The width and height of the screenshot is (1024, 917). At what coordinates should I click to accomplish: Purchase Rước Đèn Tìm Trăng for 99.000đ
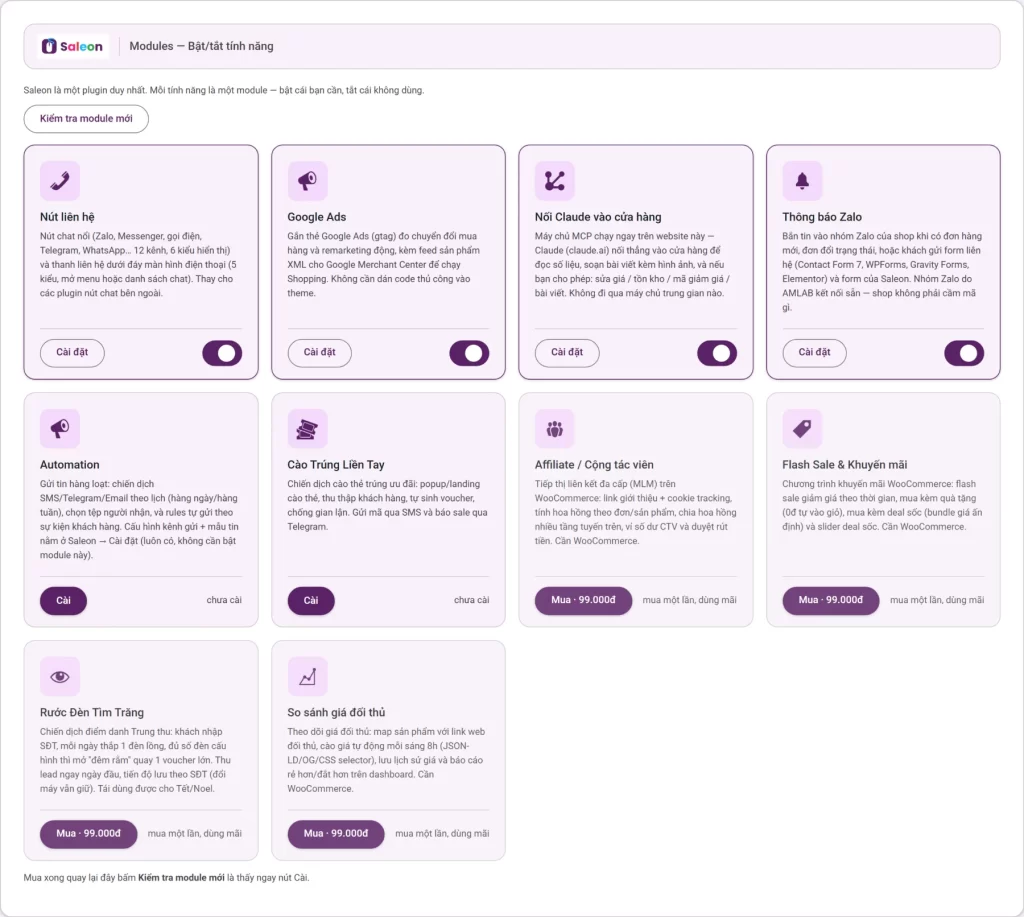(x=88, y=834)
